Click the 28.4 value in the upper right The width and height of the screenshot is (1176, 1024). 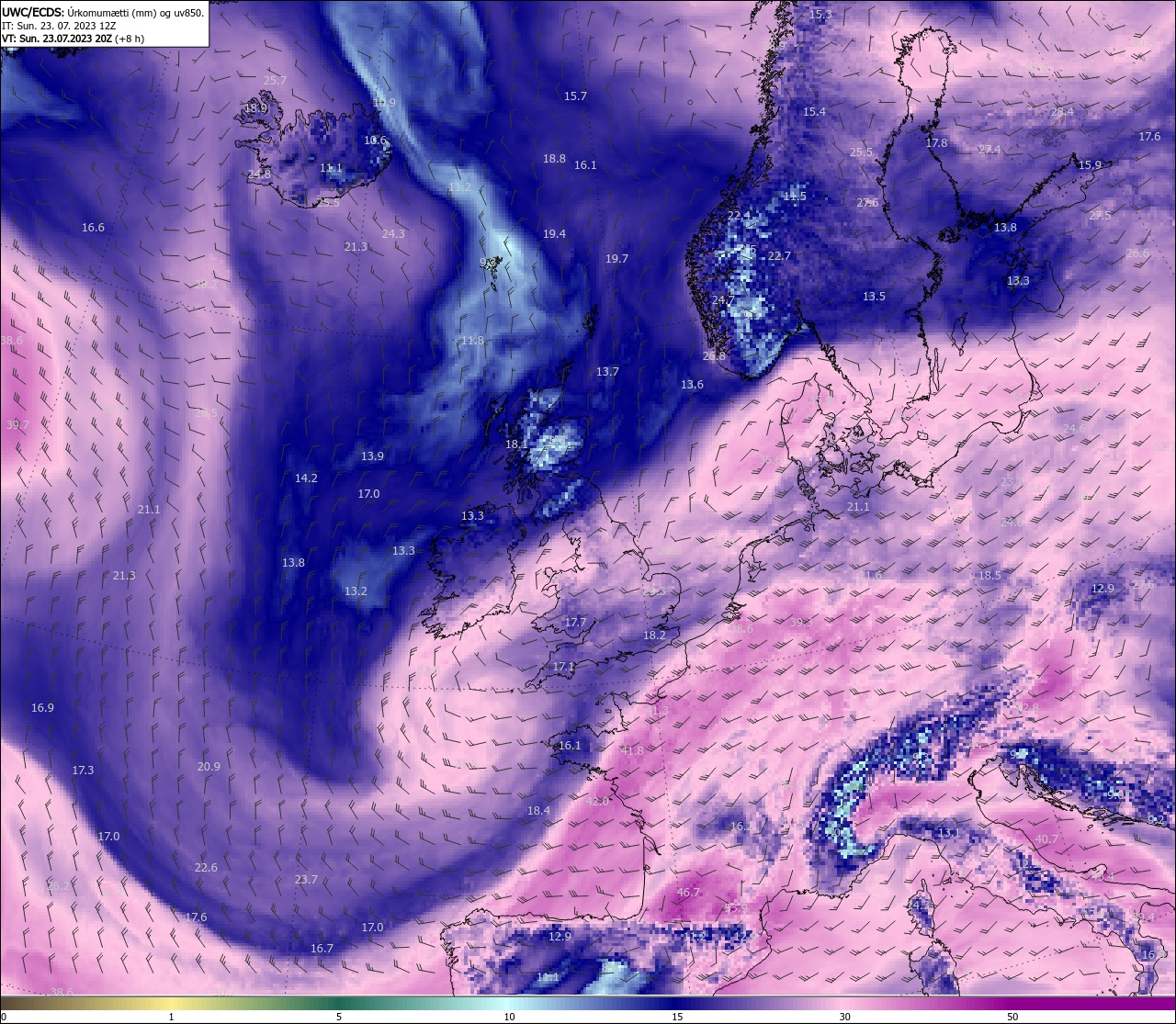coord(1062,112)
